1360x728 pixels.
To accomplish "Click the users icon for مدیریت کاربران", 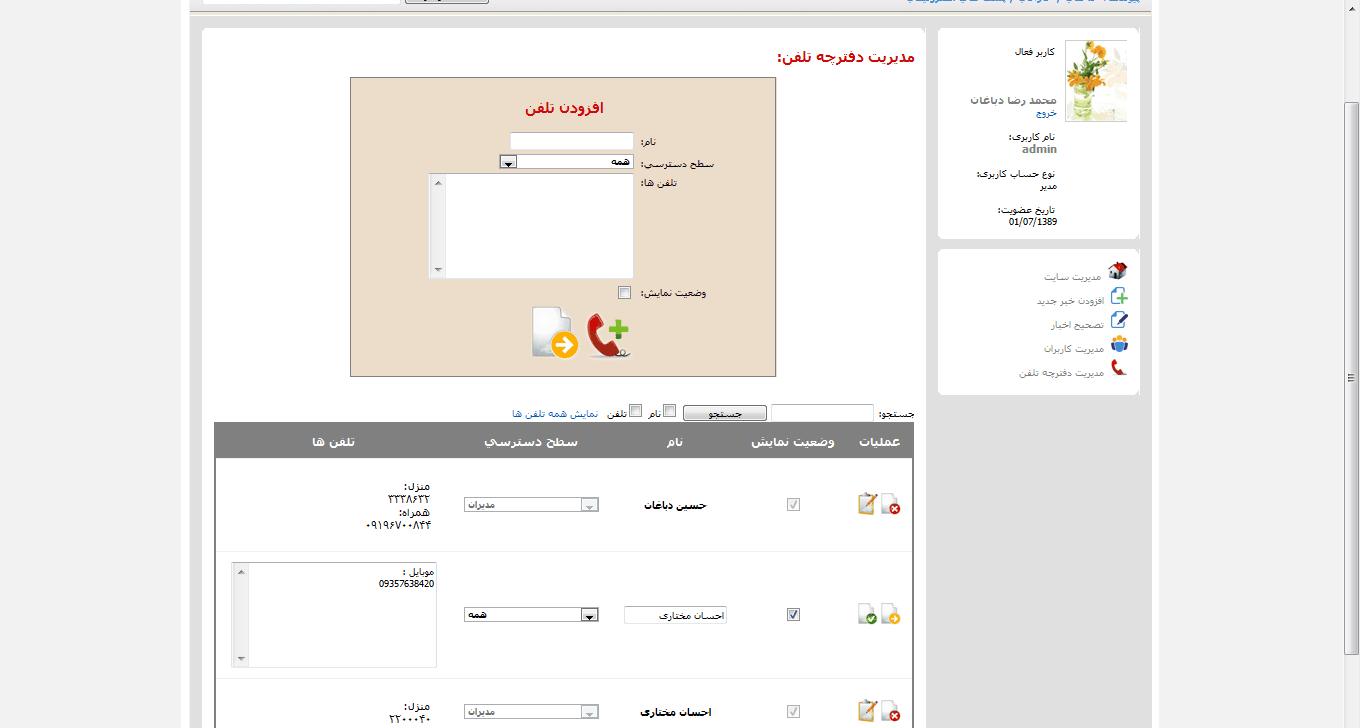I will [1118, 344].
